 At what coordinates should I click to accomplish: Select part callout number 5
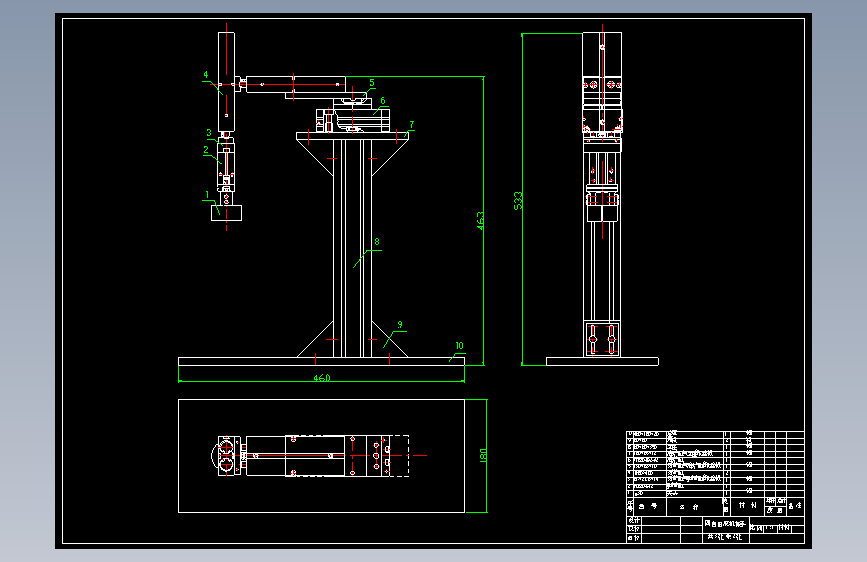372,83
